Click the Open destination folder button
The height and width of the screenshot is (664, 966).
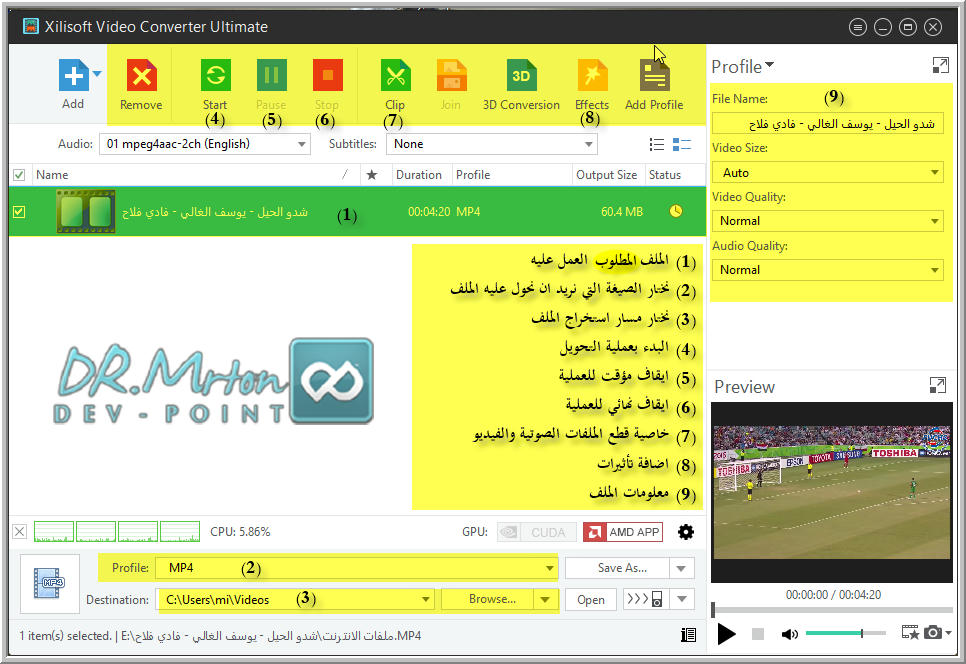591,599
